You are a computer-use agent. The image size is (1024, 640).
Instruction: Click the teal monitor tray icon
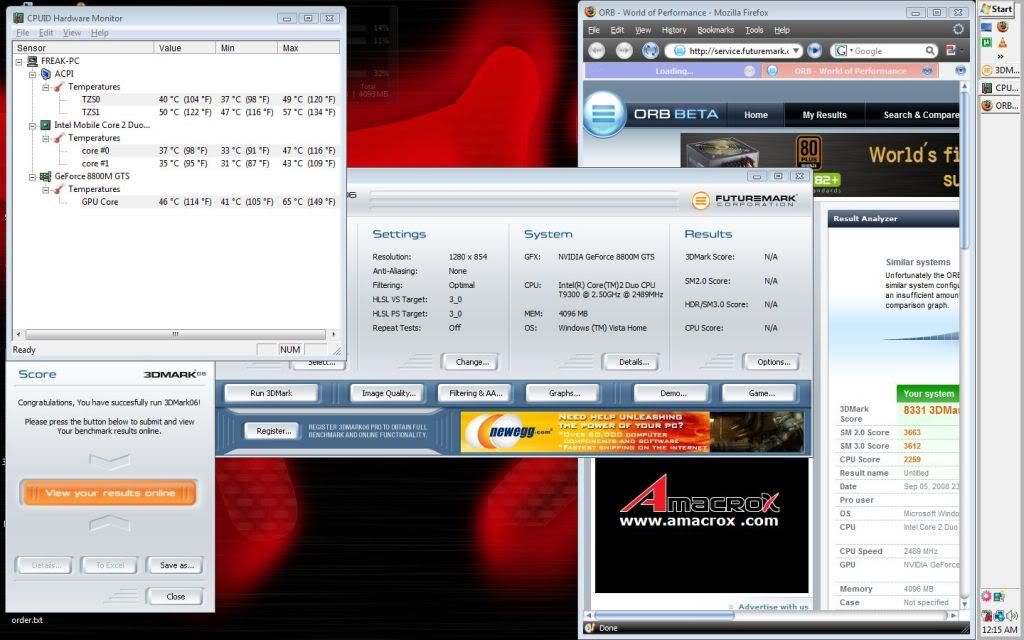pos(999,596)
